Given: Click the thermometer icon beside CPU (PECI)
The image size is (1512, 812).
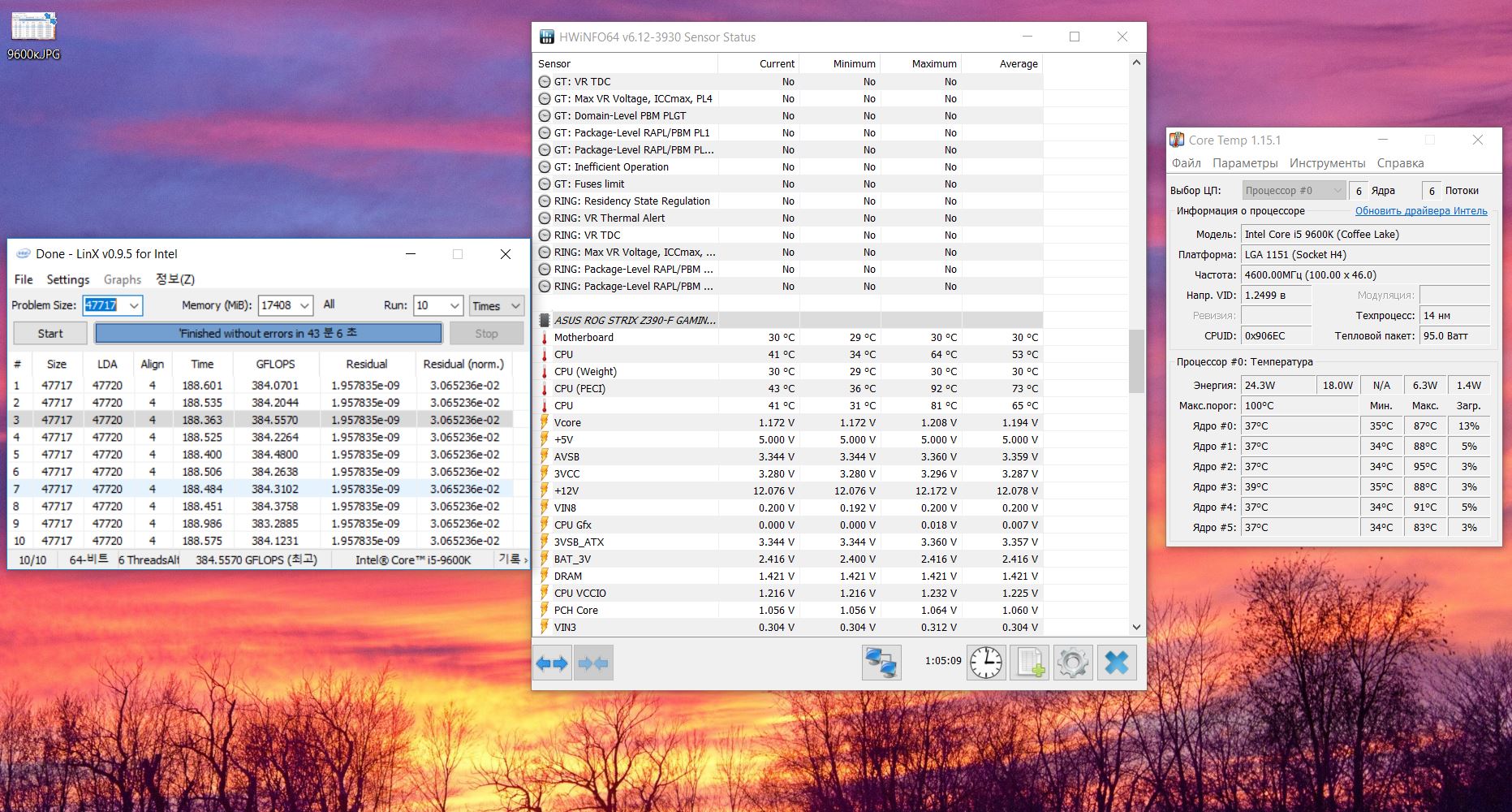Looking at the screenshot, I should coord(545,389).
